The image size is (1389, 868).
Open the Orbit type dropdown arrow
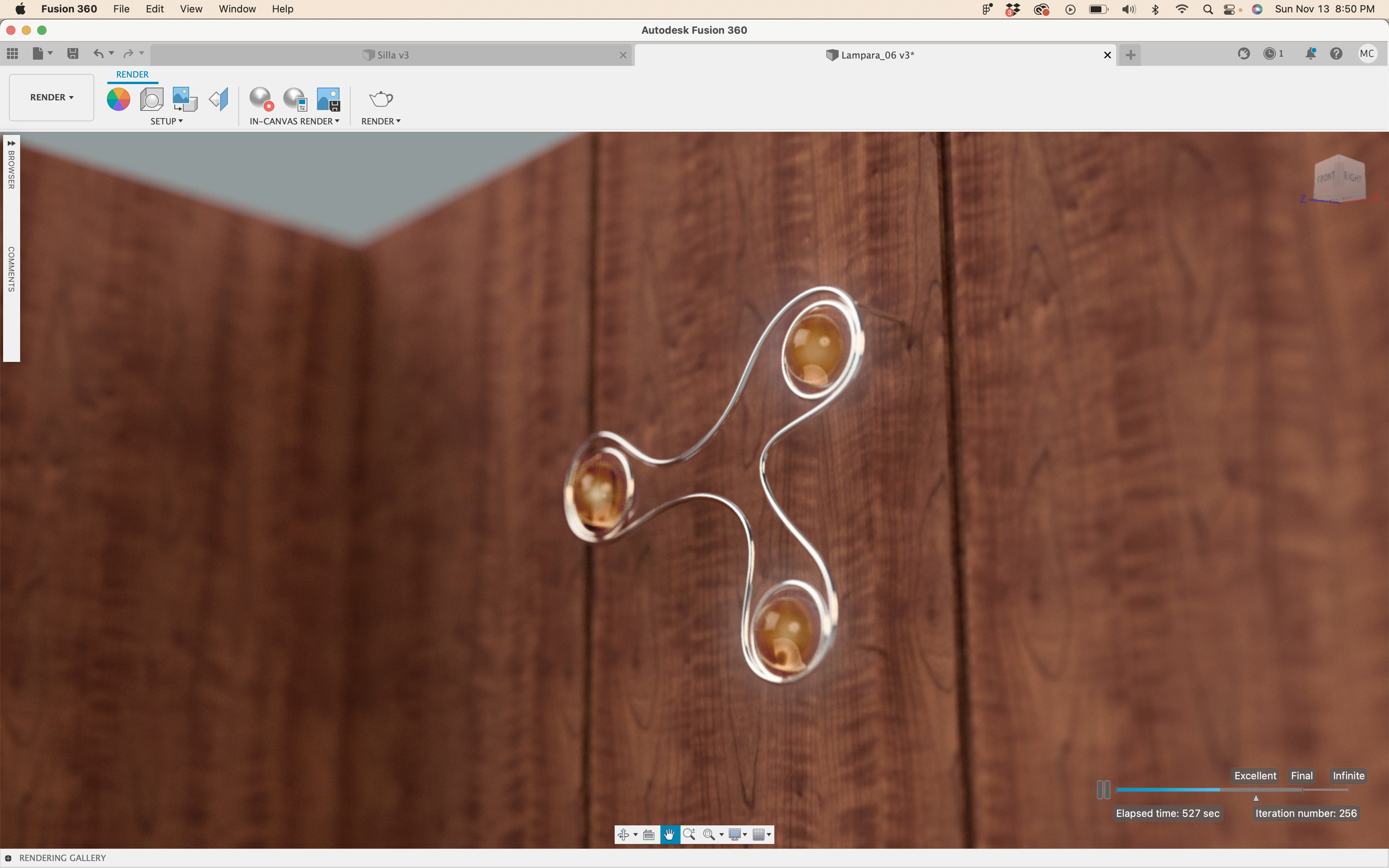[635, 835]
